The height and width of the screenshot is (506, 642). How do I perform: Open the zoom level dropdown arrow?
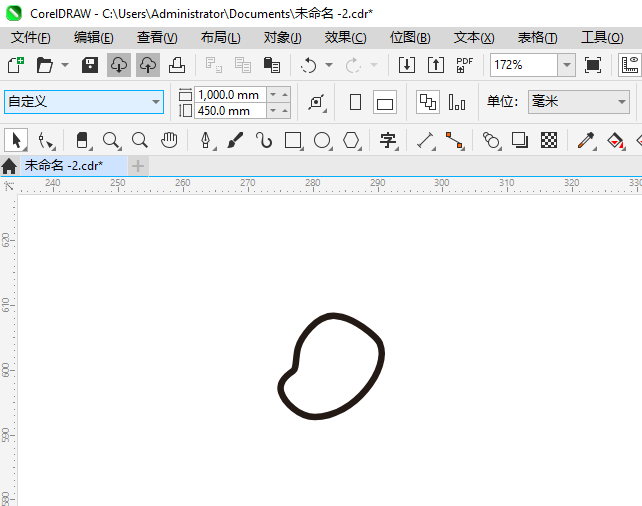click(567, 65)
